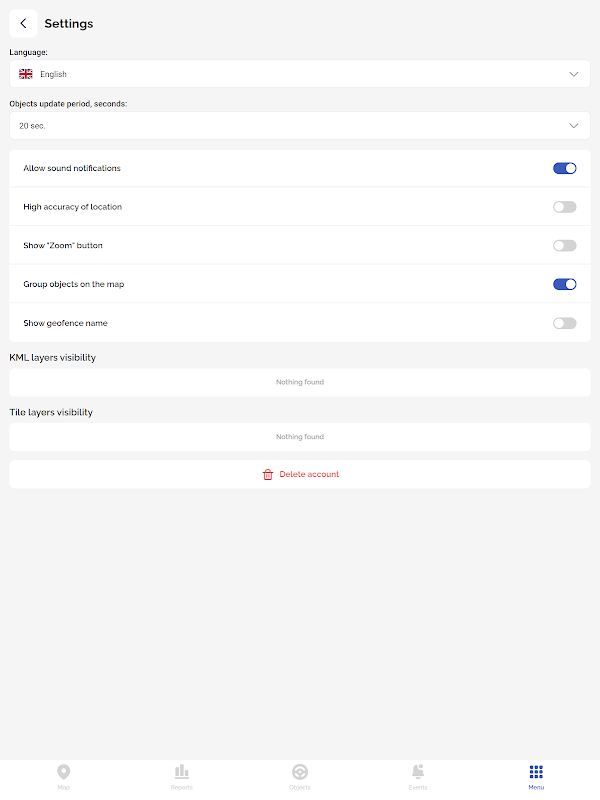This screenshot has width=600, height=800.
Task: Click the red trash bin icon
Action: pyautogui.click(x=267, y=474)
